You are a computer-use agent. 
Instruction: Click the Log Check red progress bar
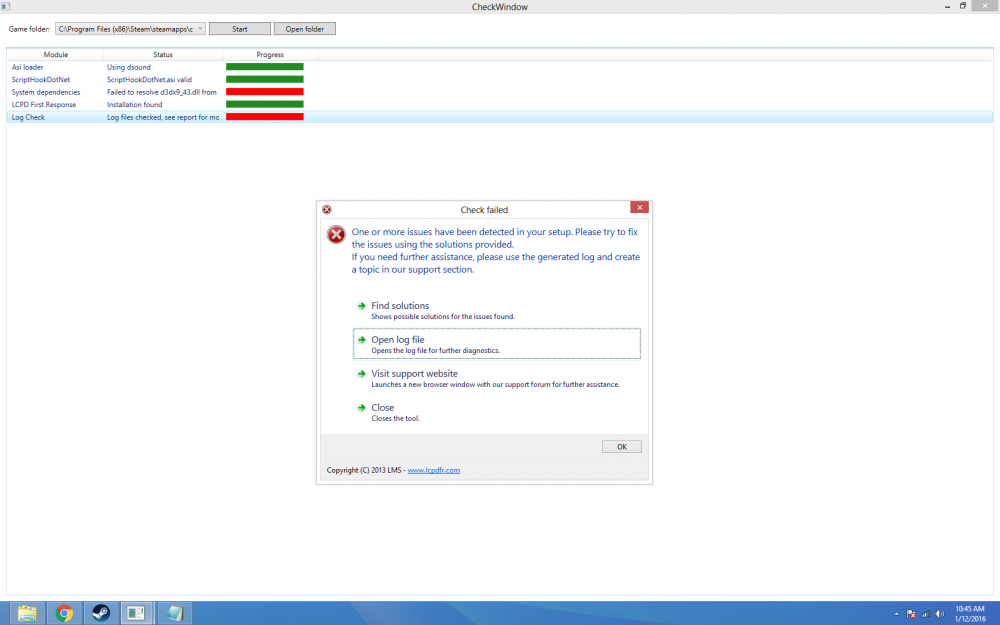(x=265, y=117)
